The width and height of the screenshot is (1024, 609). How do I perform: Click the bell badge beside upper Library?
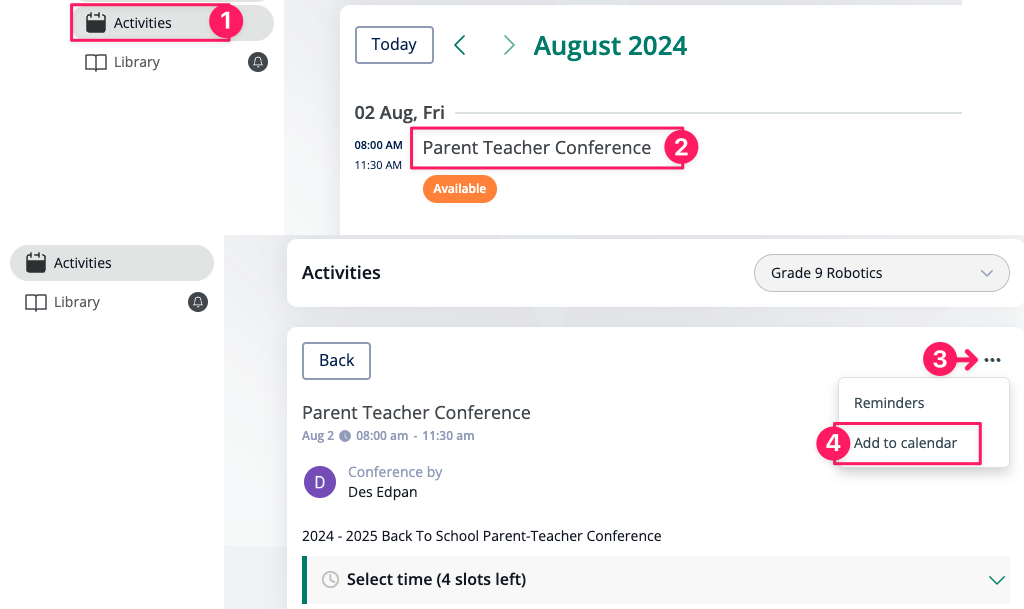coord(258,62)
